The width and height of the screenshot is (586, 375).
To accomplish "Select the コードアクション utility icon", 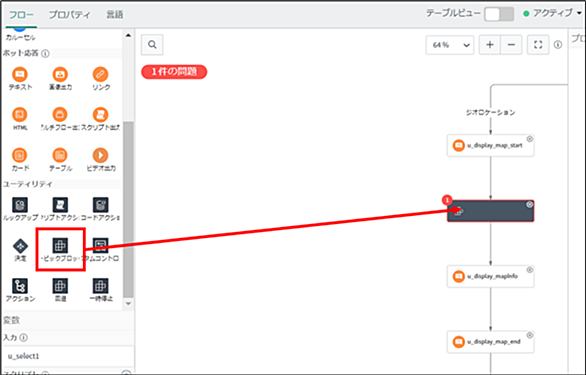I will [100, 205].
